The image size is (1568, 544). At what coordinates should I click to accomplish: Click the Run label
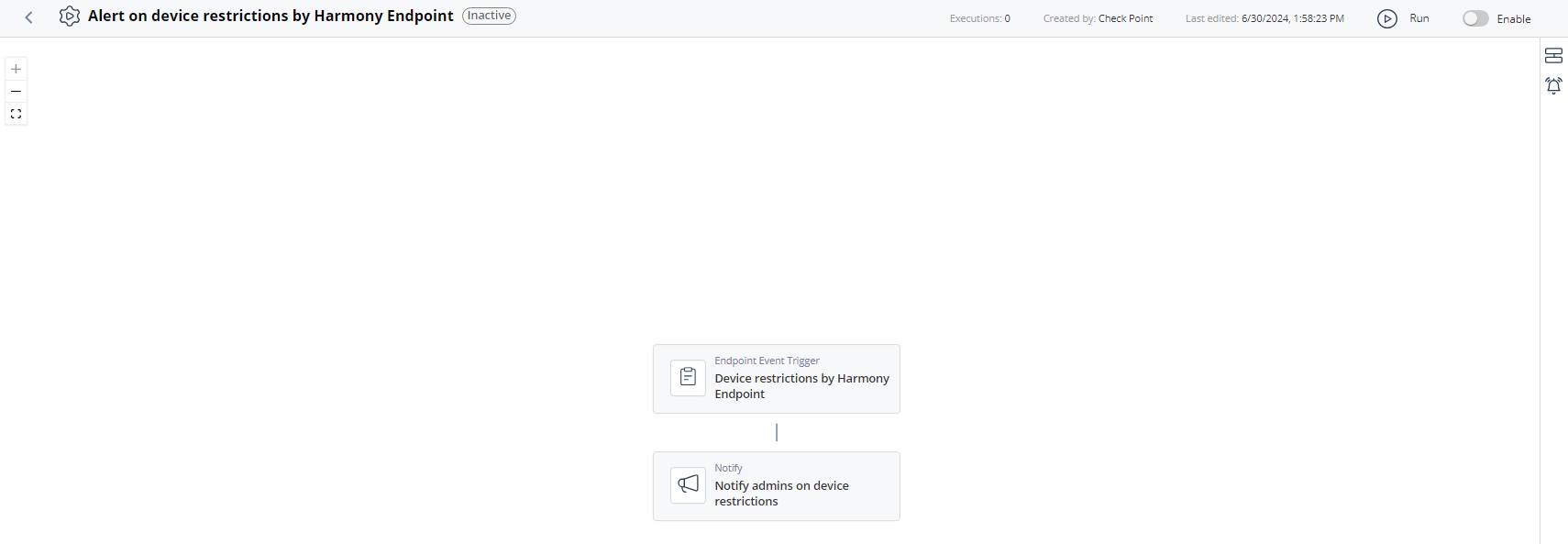[1419, 18]
